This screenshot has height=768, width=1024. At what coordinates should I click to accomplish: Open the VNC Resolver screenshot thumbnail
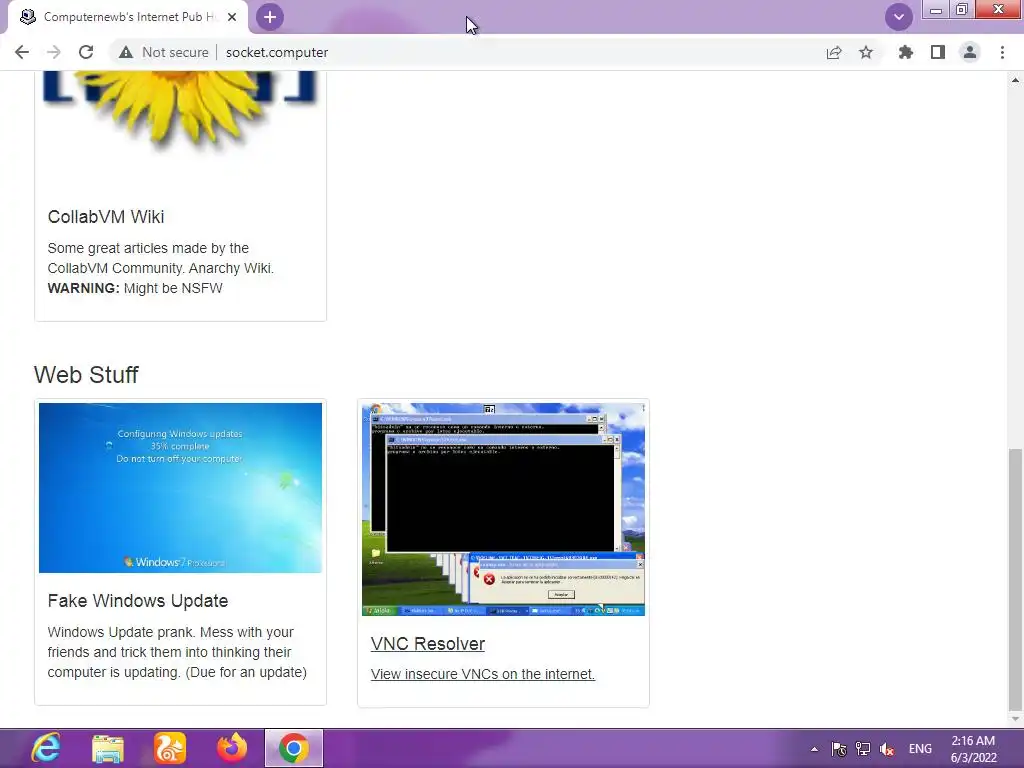pos(504,509)
